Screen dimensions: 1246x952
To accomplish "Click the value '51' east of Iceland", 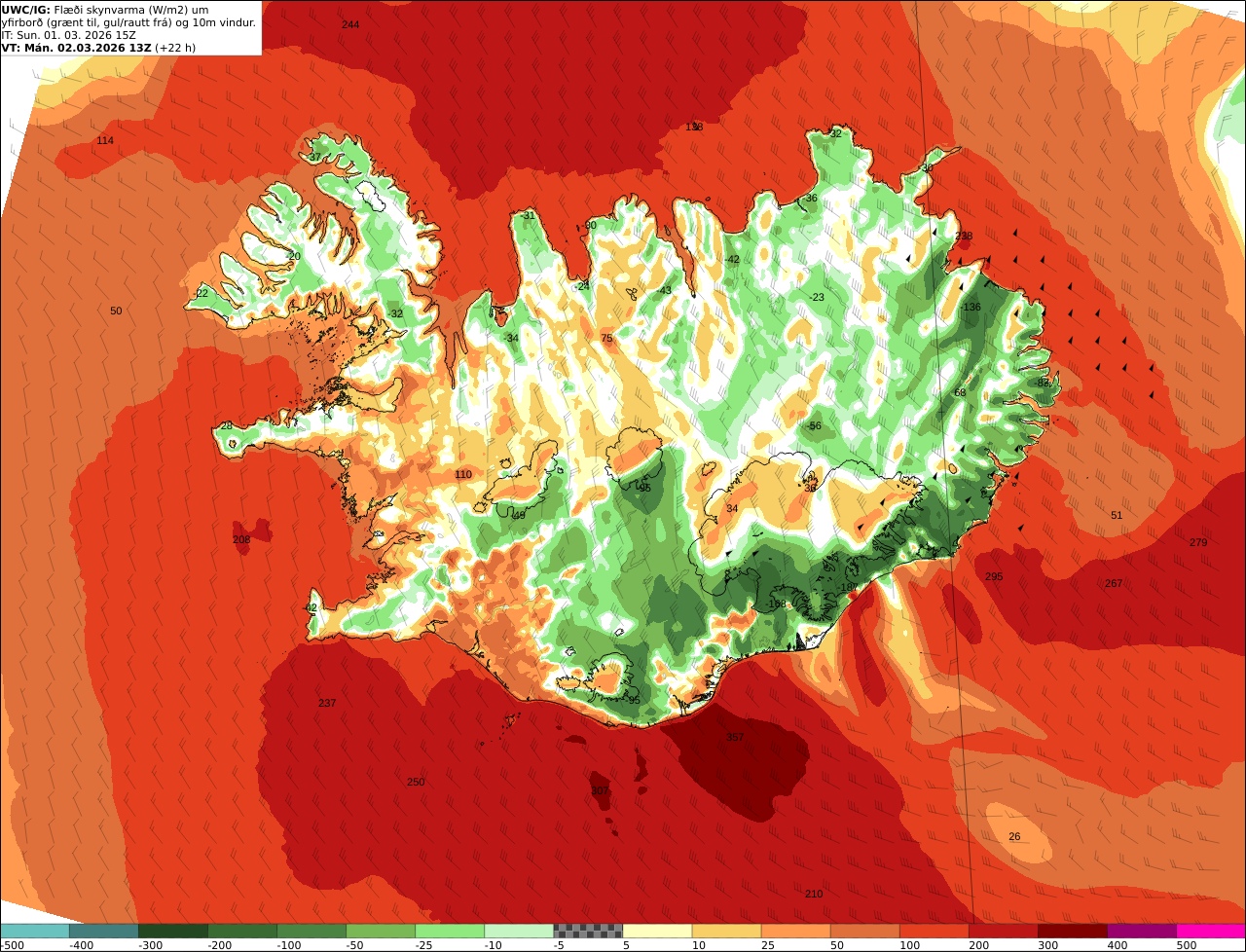I will [1117, 516].
